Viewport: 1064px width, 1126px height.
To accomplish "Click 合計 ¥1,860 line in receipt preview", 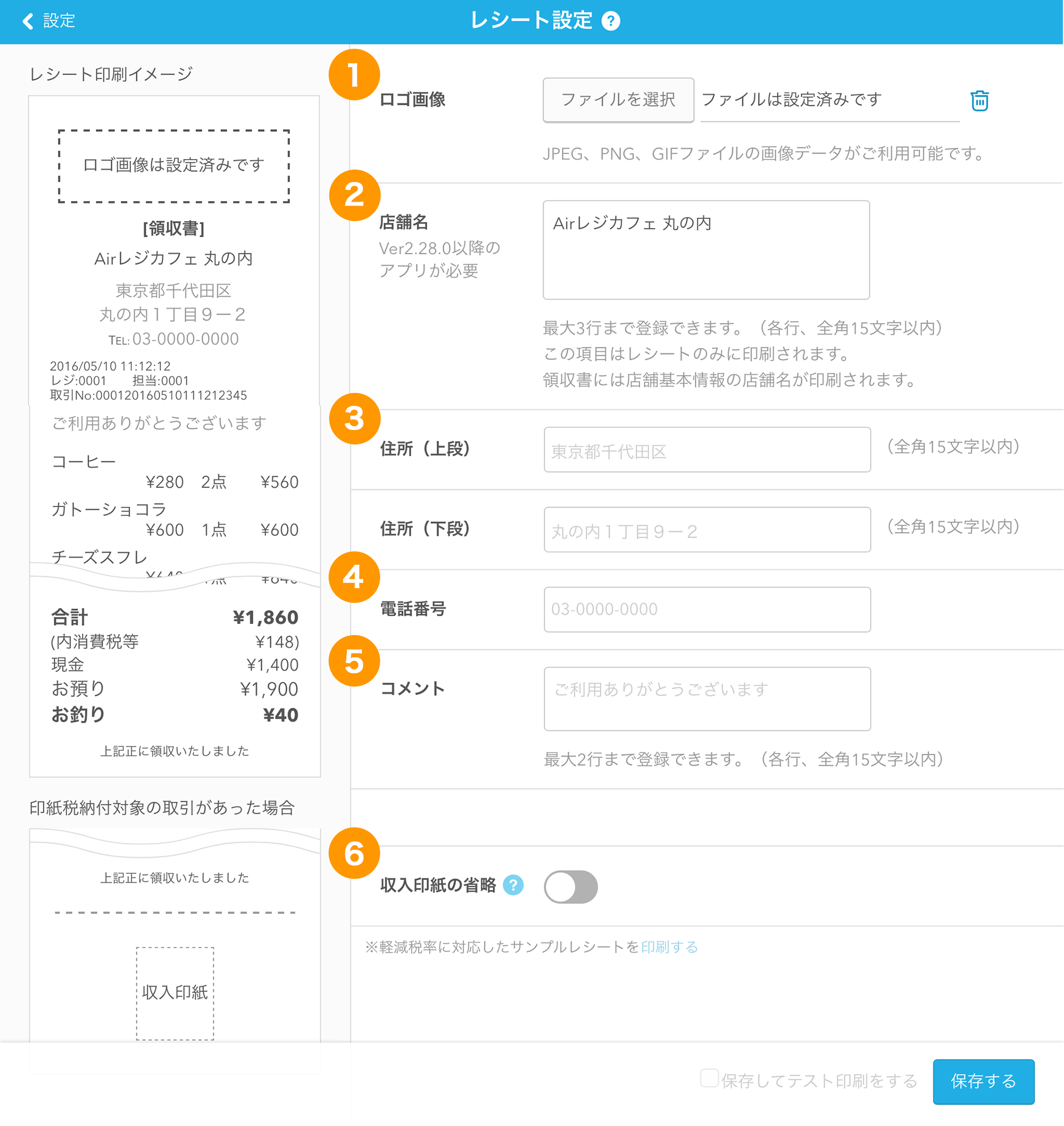I will [175, 617].
